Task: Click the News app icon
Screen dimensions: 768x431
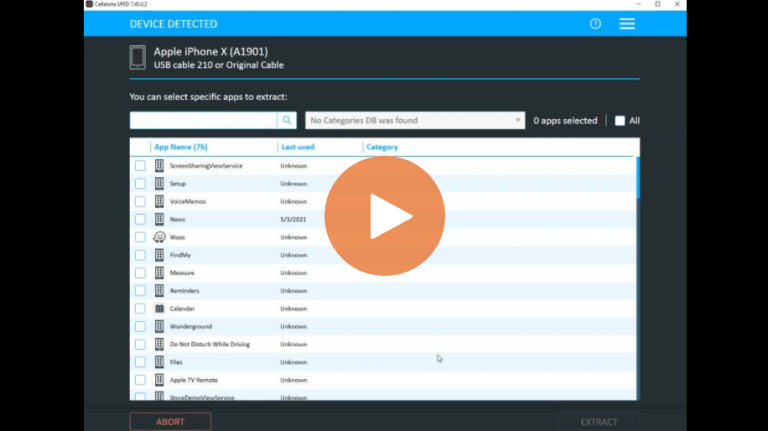Action: point(159,219)
